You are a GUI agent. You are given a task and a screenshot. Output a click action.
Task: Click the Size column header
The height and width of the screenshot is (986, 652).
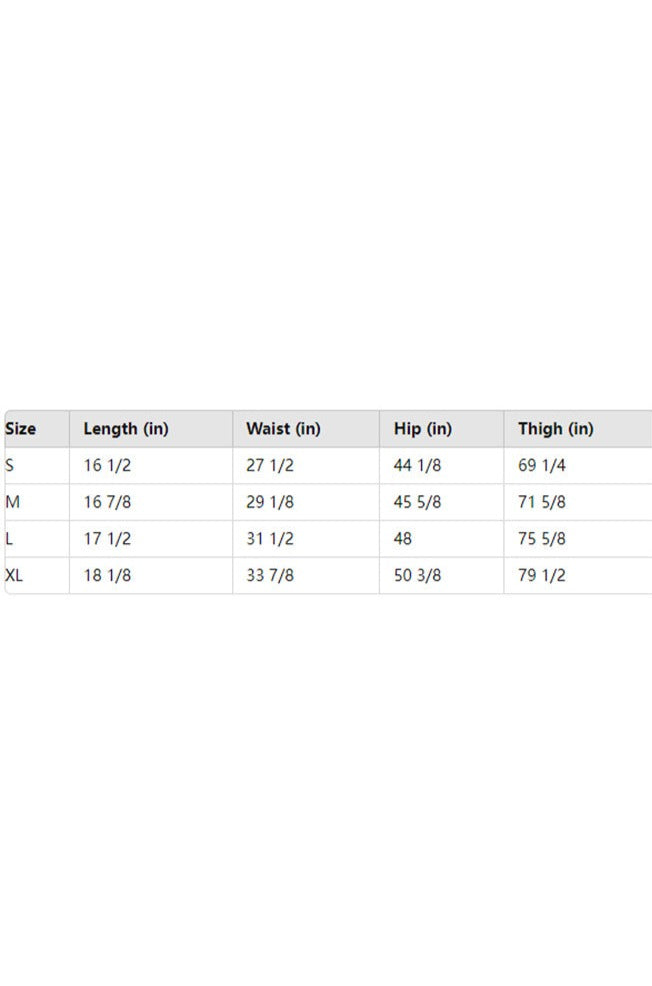pos(21,429)
